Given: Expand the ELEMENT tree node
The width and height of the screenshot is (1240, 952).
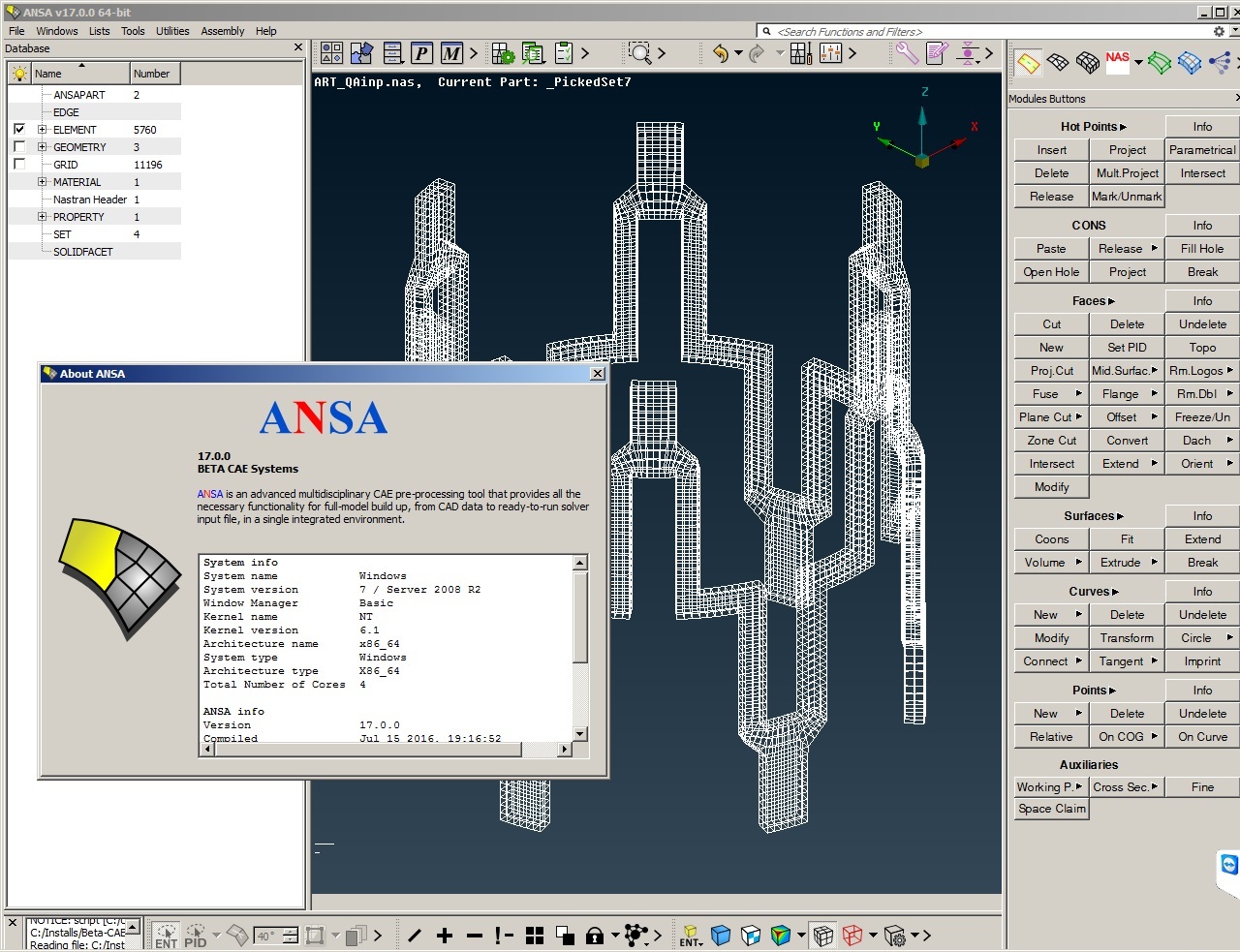Looking at the screenshot, I should point(42,130).
